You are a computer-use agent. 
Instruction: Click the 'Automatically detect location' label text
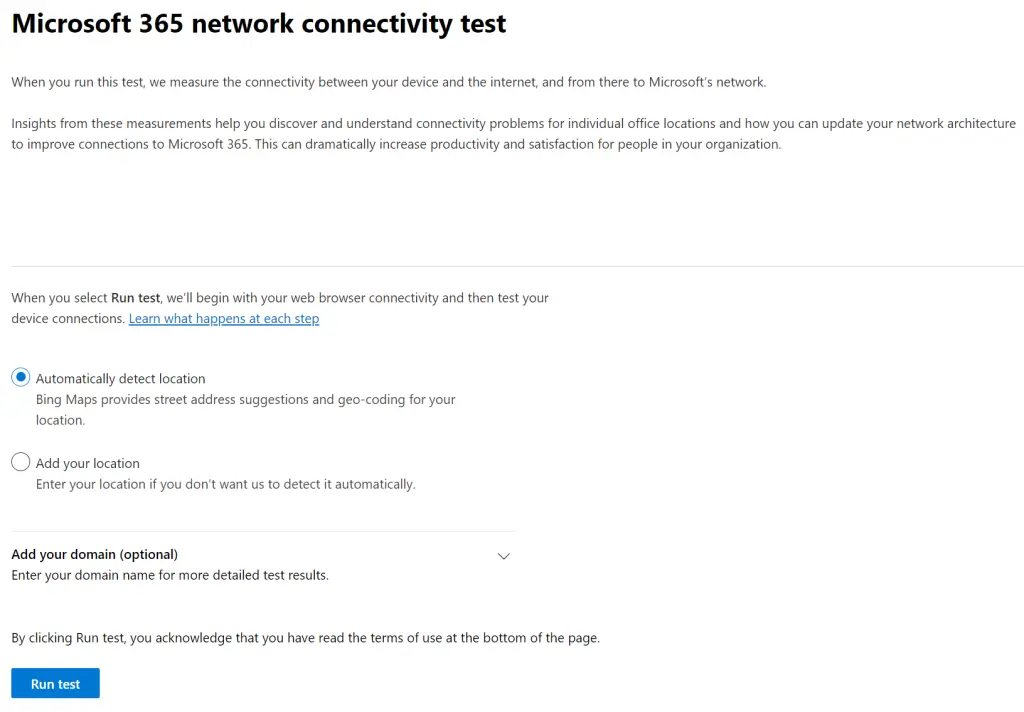120,379
